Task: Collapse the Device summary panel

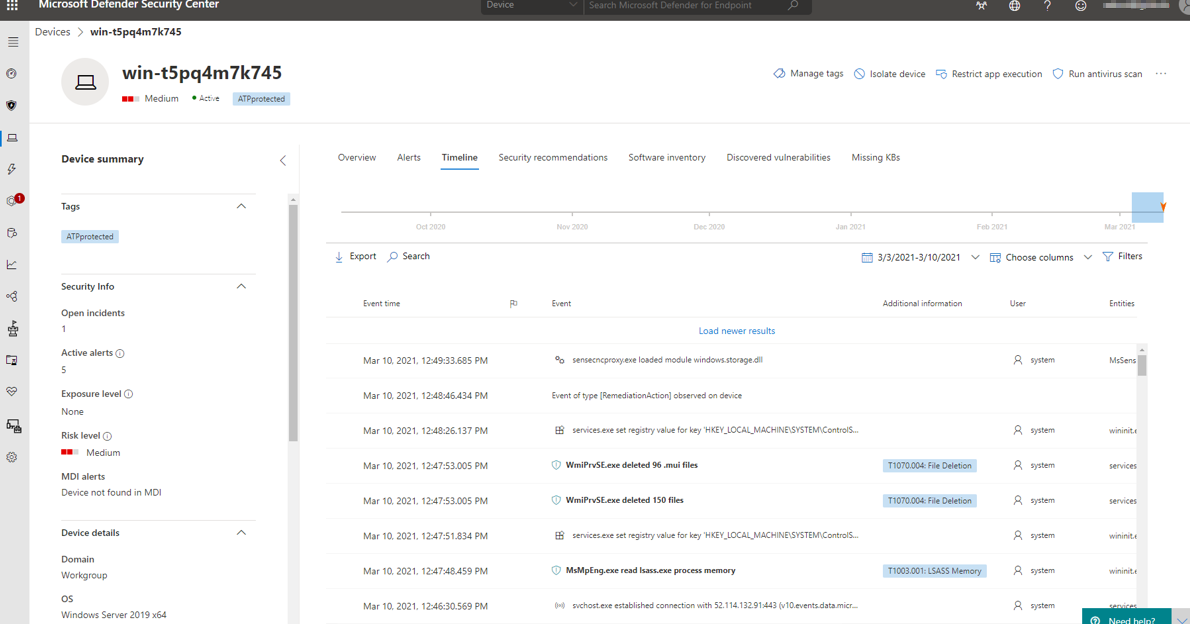Action: coord(283,160)
